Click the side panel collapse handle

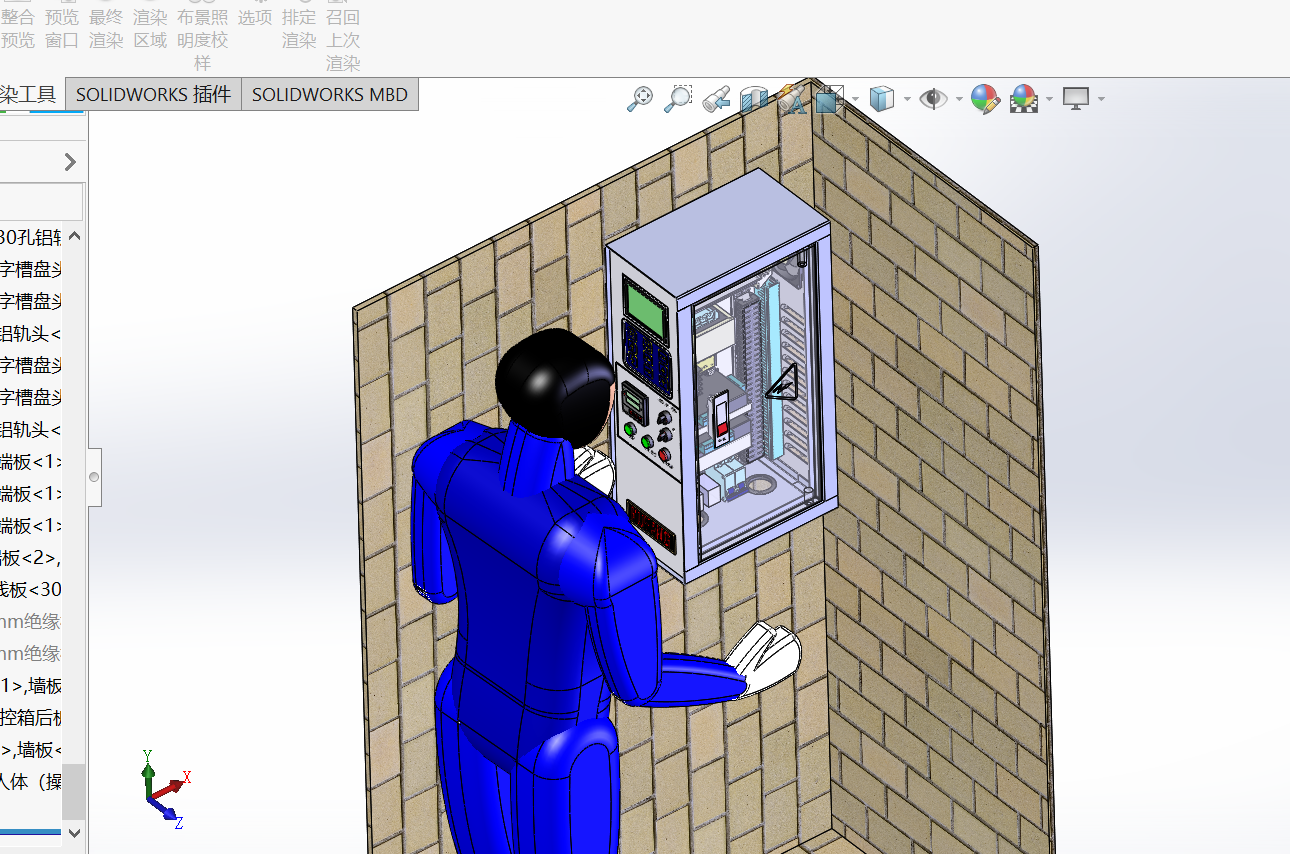point(95,478)
